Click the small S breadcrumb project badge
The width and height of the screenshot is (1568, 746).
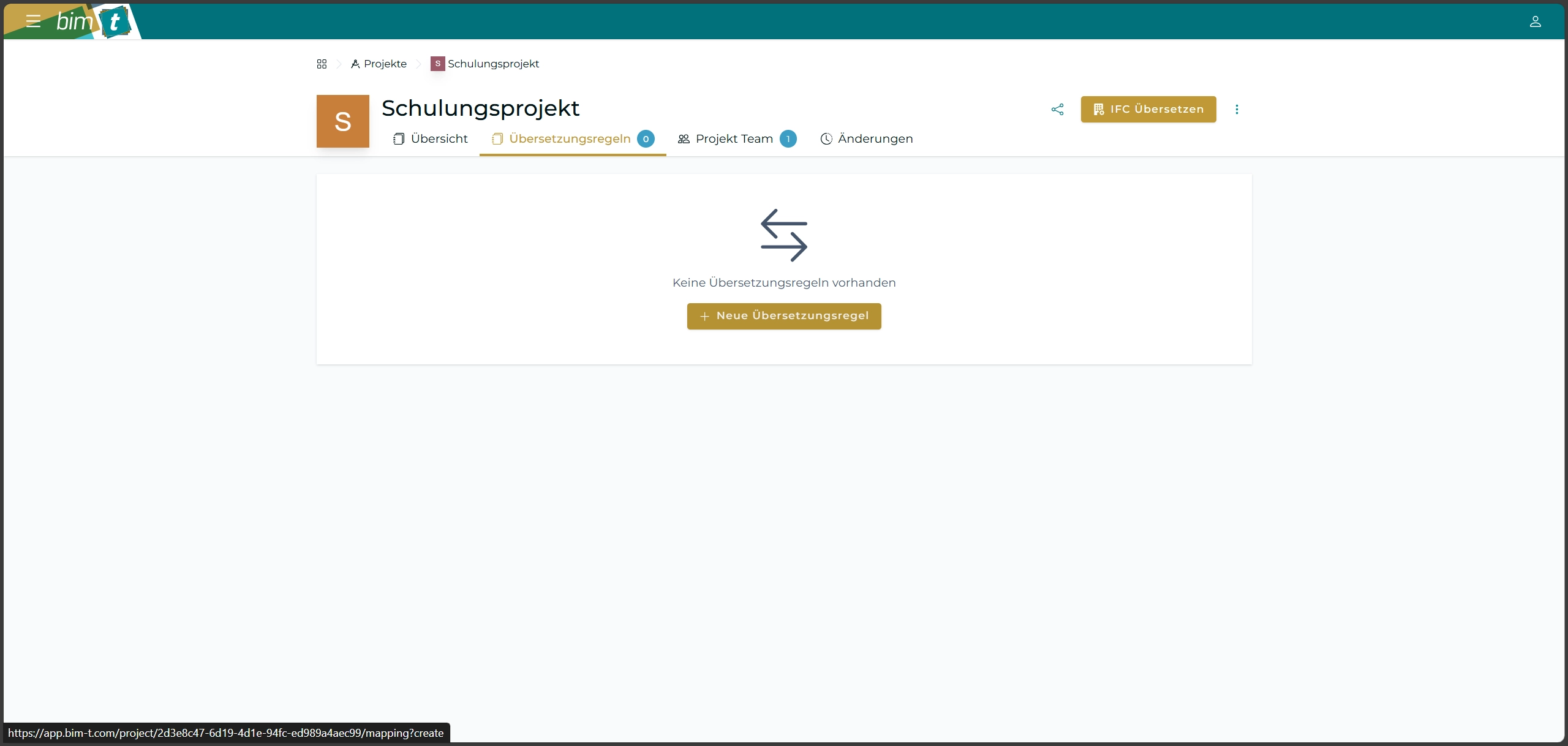(437, 64)
